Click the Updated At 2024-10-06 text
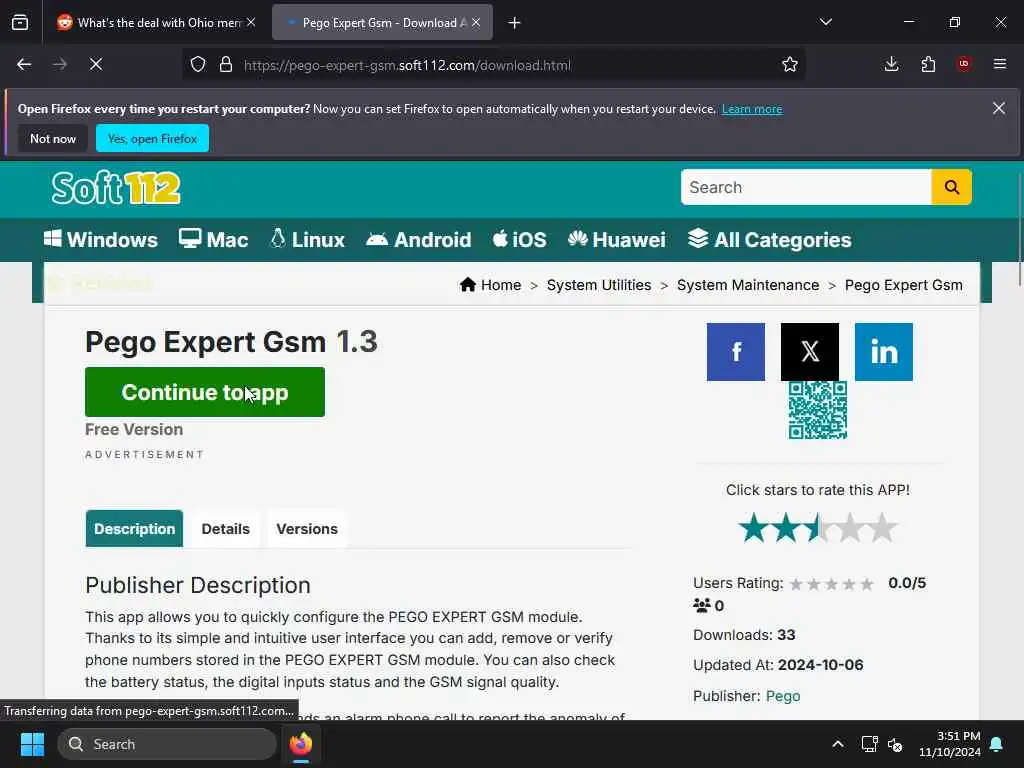This screenshot has width=1024, height=768. [x=778, y=665]
